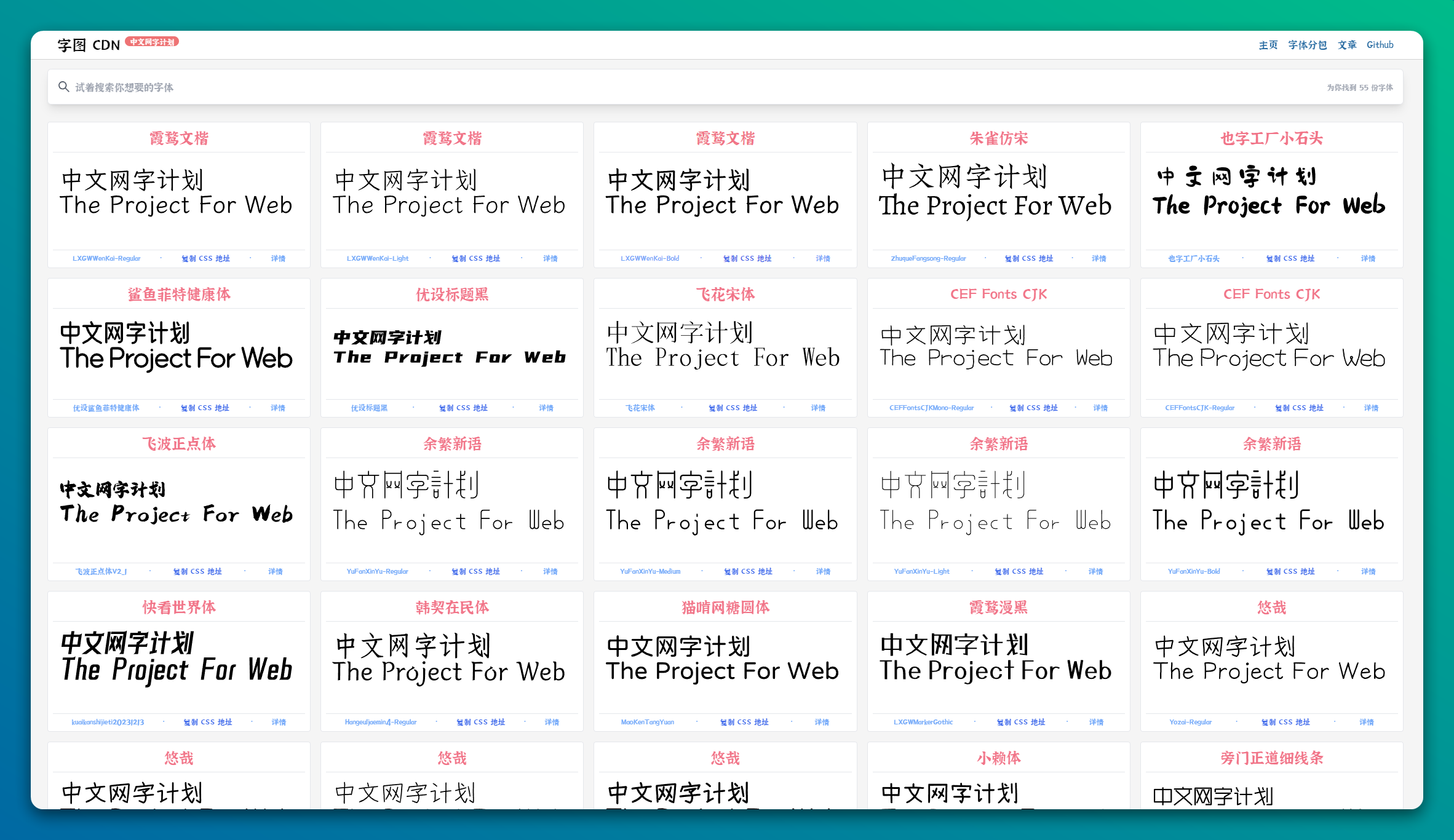Open 详情 for ZhuqueFangsong-Regular
Image resolution: width=1454 pixels, height=840 pixels.
[1098, 258]
